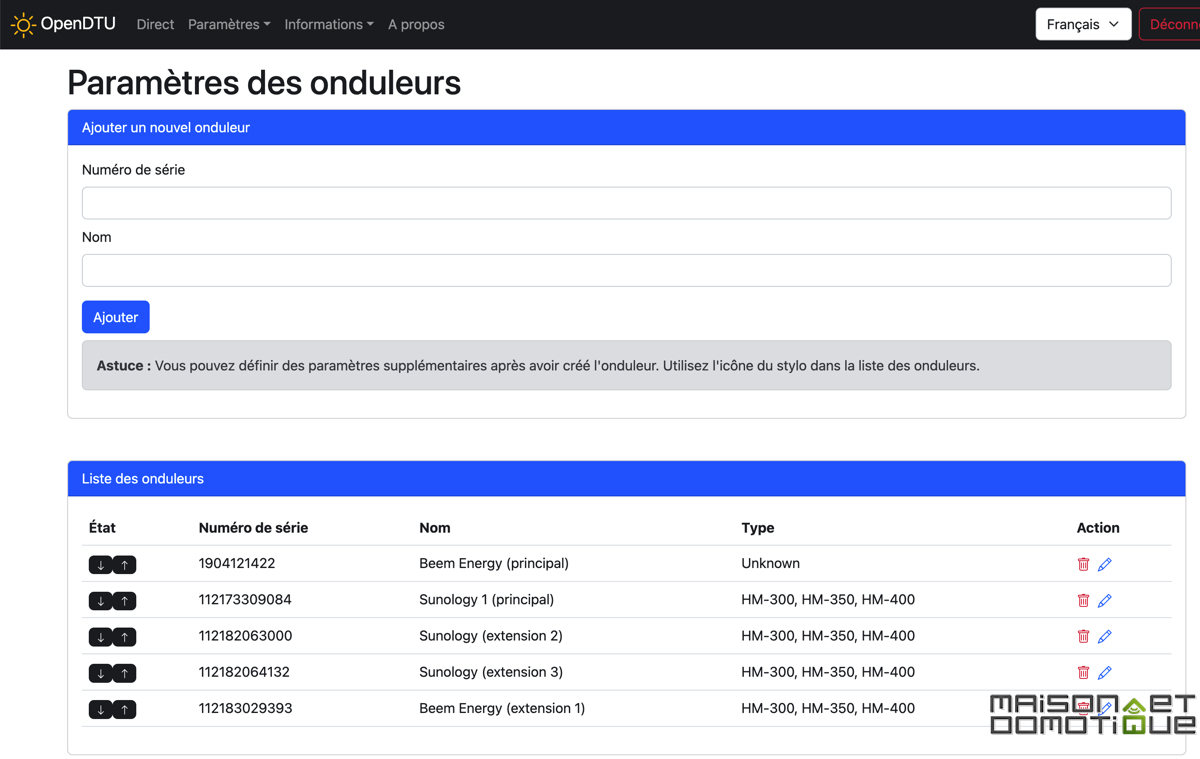Move Sunology (extension 2) row up
The image size is (1200, 759).
[124, 637]
